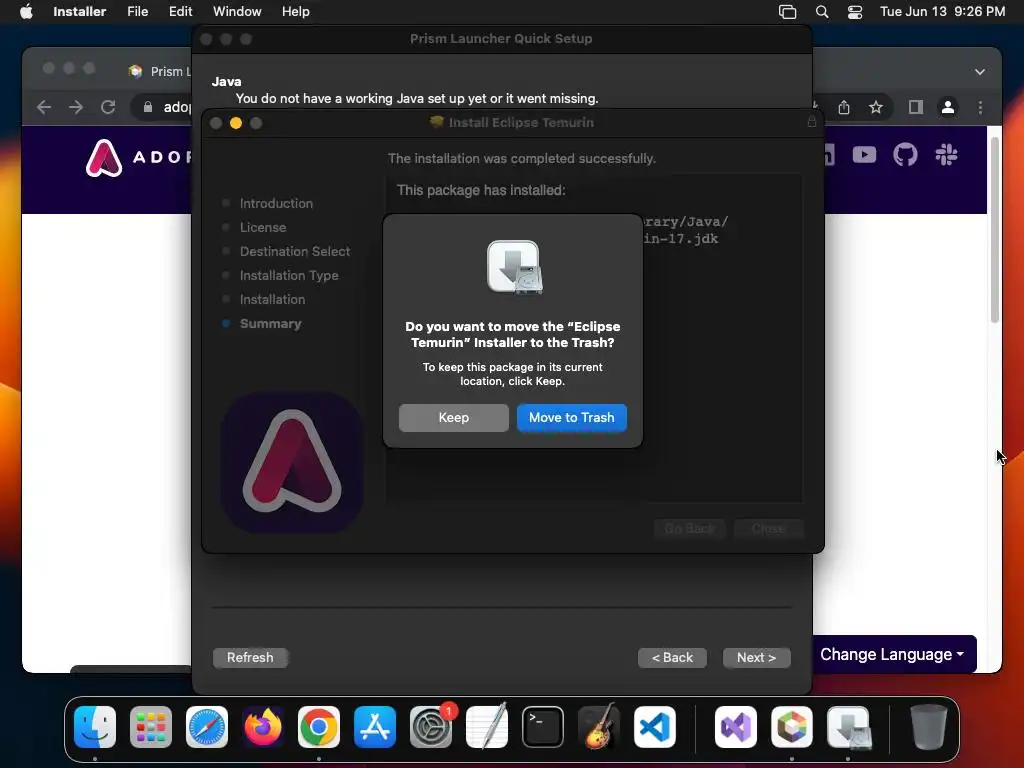Click the Stage Manager menu bar icon
This screenshot has width=1024, height=768.
(x=788, y=12)
